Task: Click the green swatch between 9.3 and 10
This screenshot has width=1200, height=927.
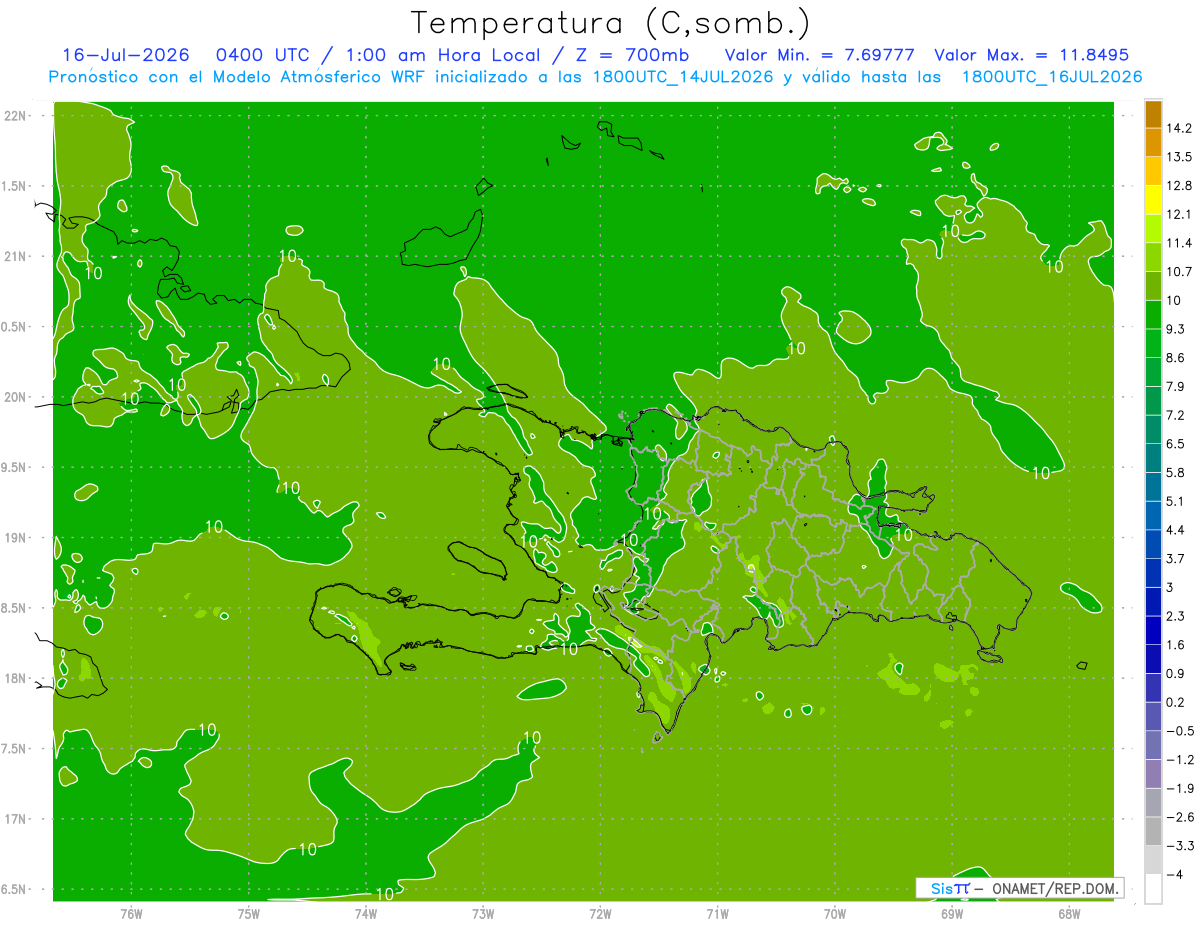Action: coord(1153,315)
